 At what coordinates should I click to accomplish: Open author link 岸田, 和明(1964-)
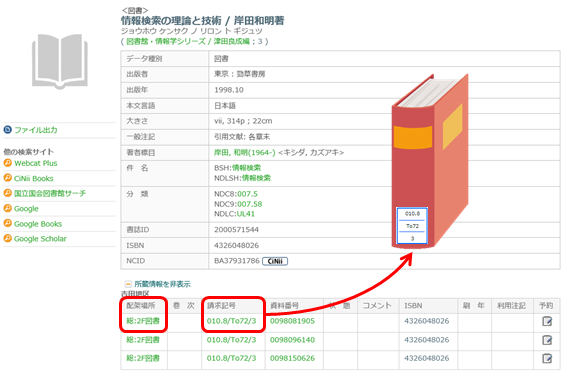click(x=244, y=153)
